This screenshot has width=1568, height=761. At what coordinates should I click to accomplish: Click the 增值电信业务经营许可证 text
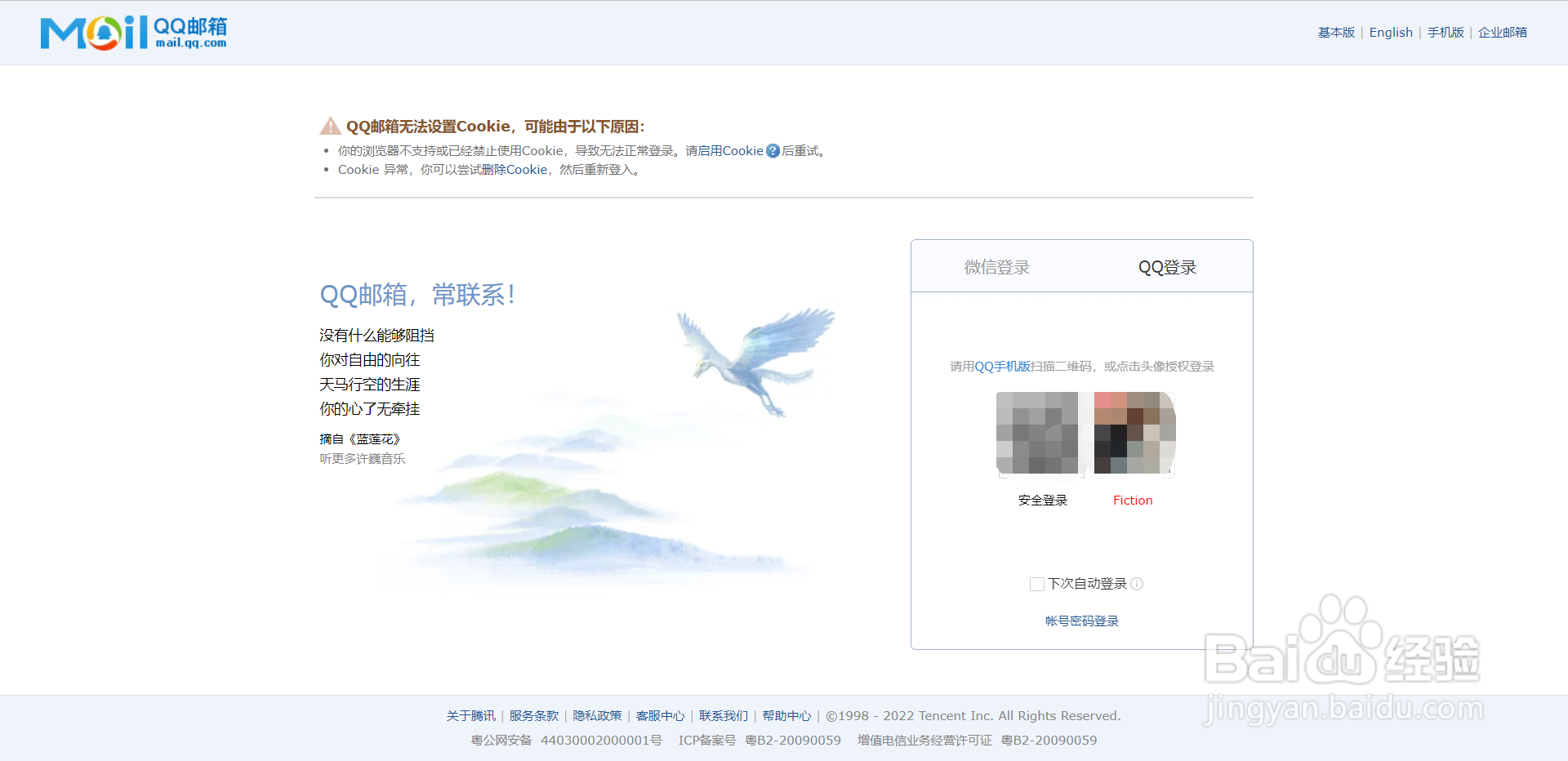point(924,741)
